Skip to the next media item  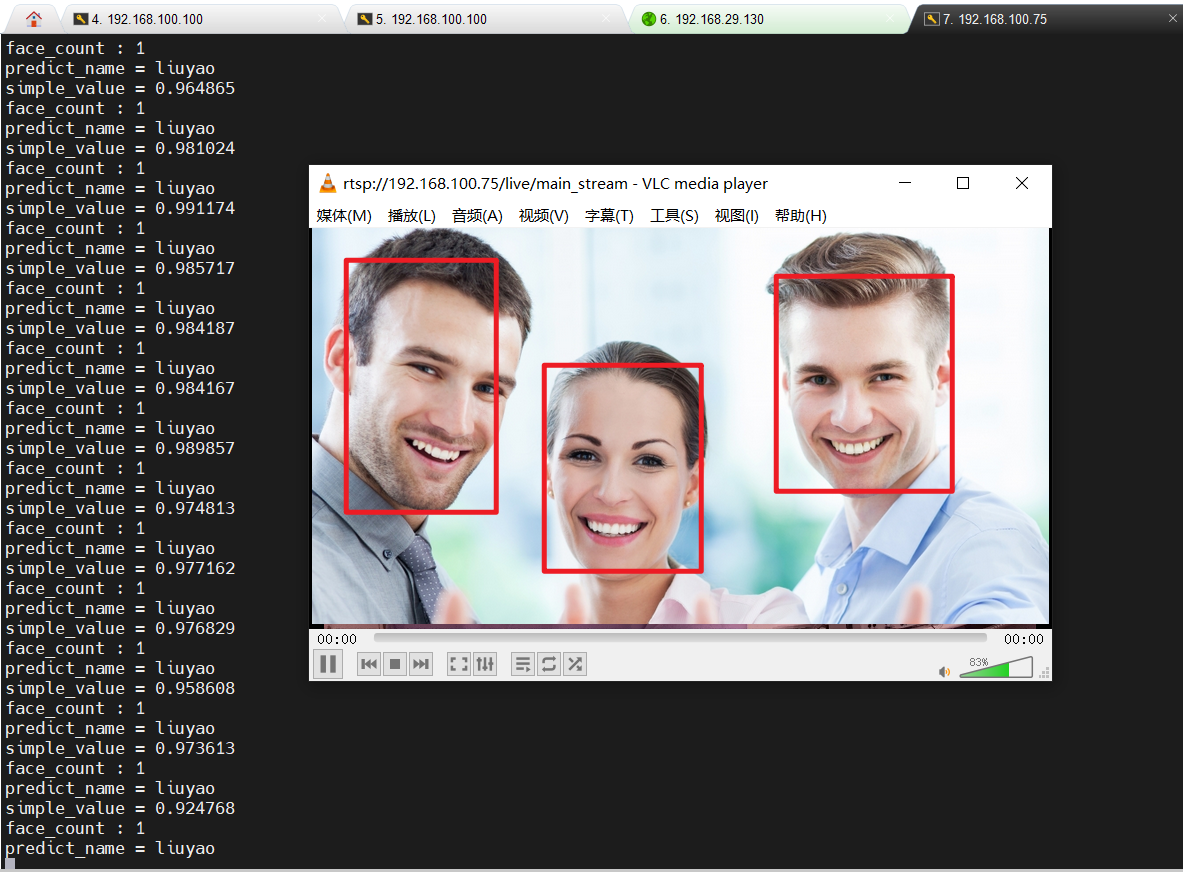[420, 663]
